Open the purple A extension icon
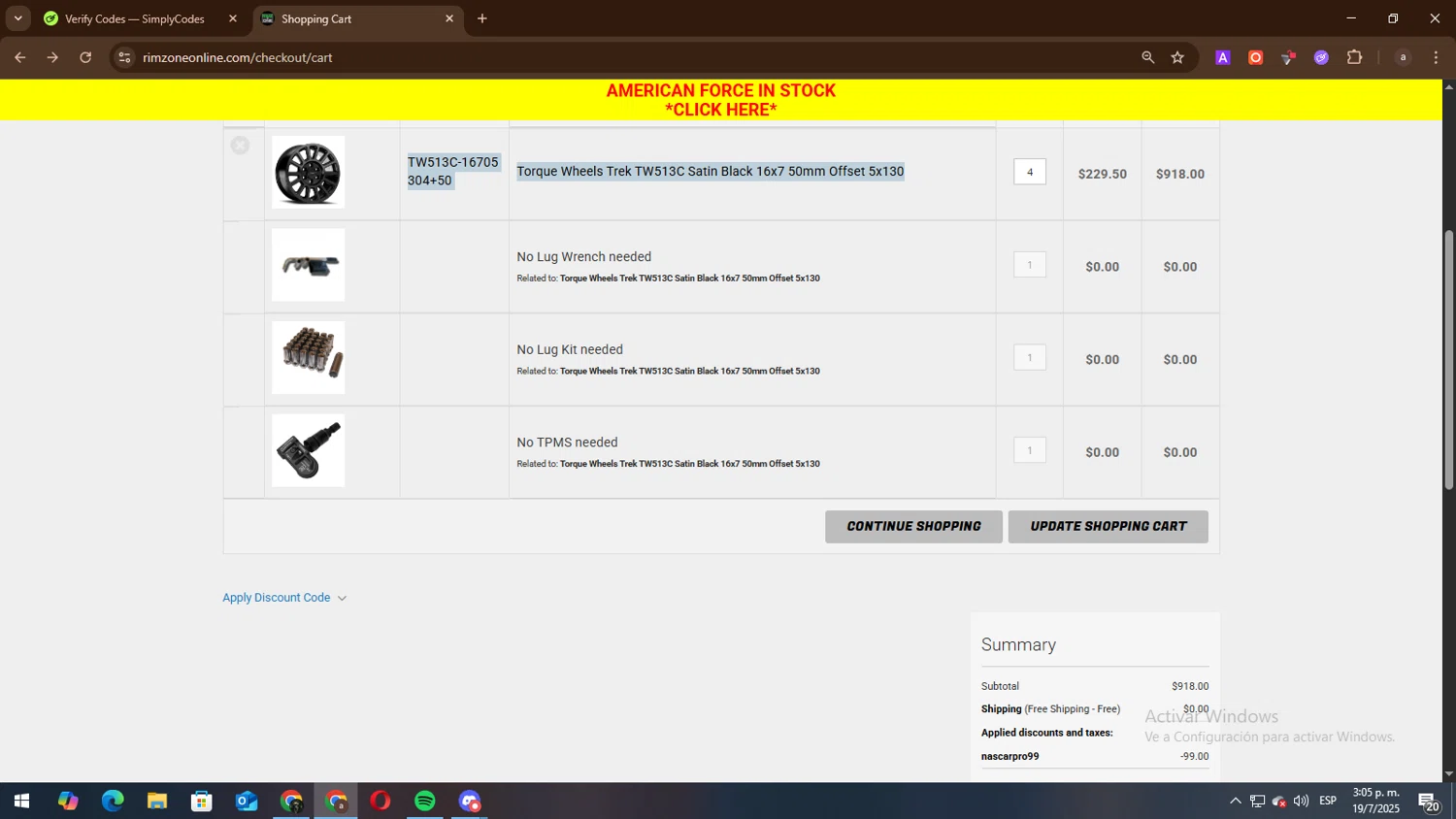The height and width of the screenshot is (819, 1456). point(1223,57)
